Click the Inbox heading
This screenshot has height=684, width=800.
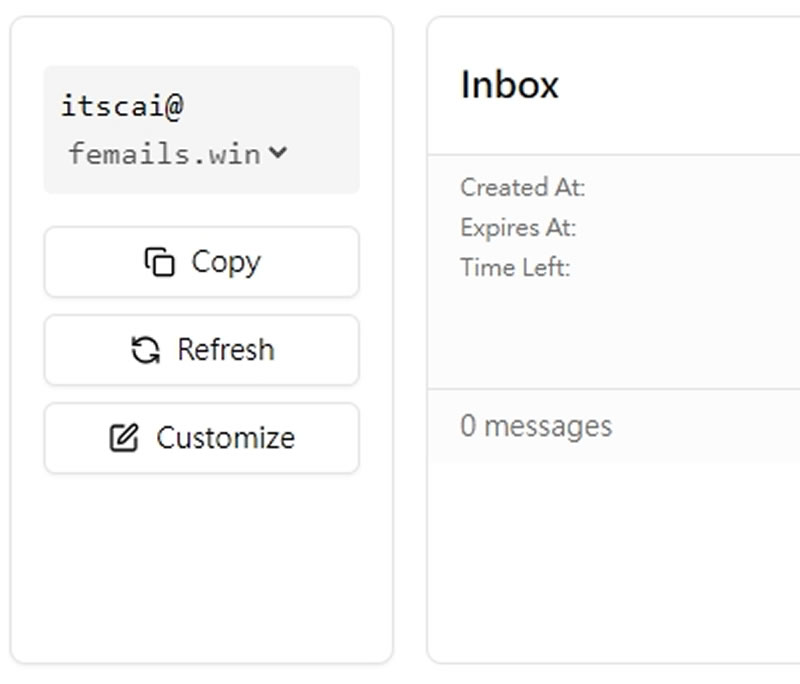click(x=509, y=85)
